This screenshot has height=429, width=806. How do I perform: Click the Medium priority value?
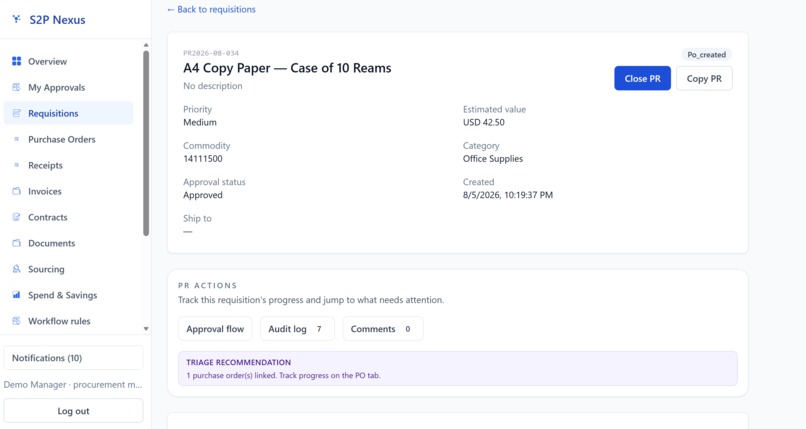tap(200, 122)
